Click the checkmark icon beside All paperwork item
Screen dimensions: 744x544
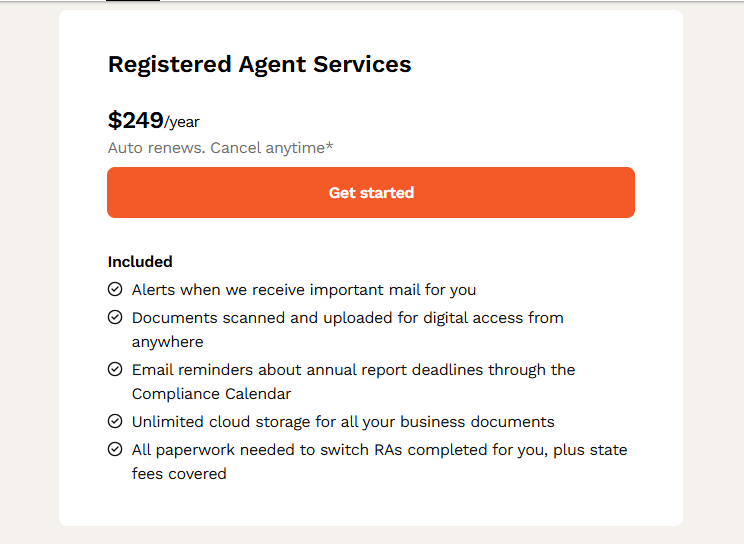coord(115,449)
